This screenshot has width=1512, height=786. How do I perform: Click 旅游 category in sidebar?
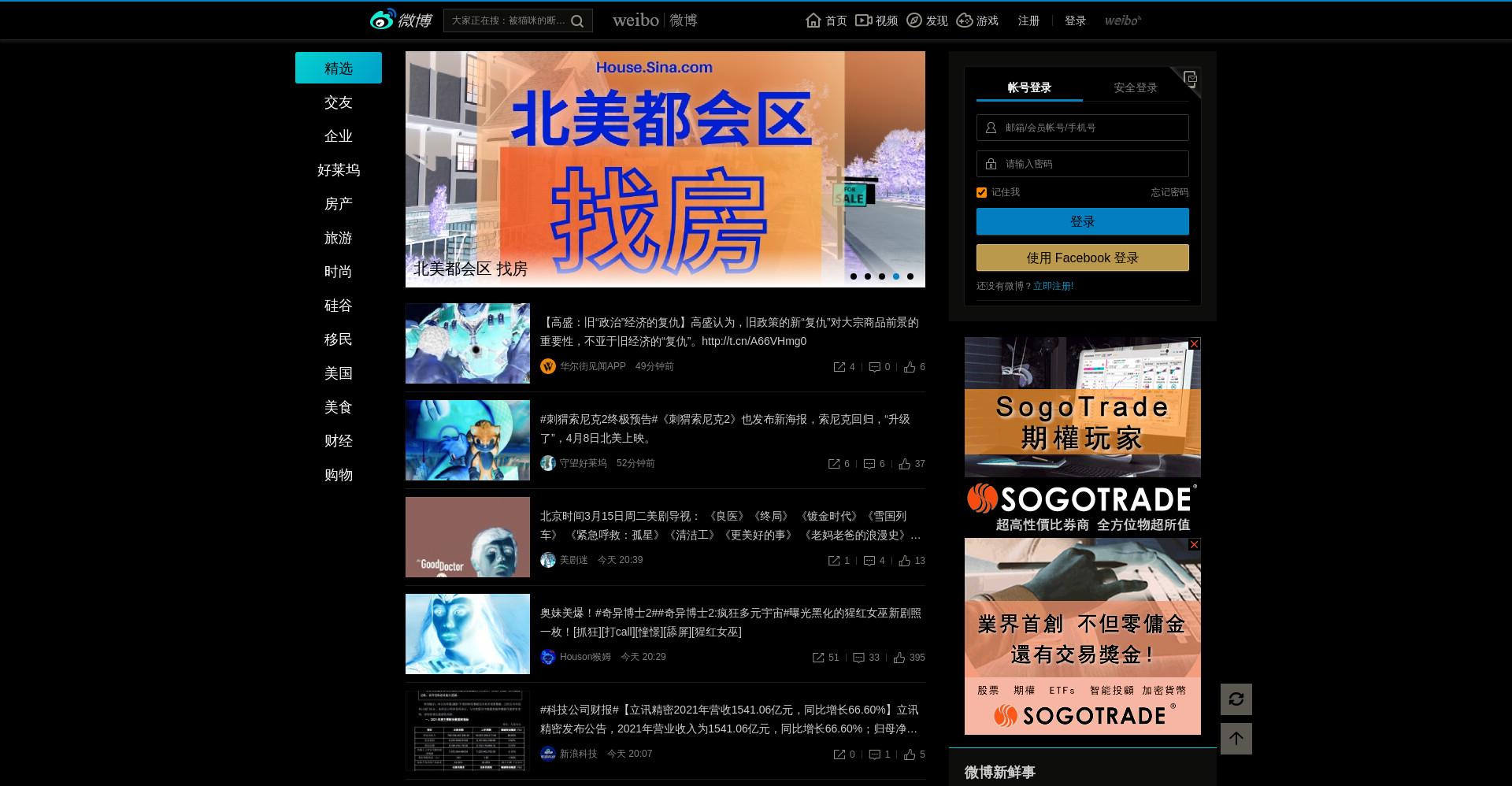[339, 238]
